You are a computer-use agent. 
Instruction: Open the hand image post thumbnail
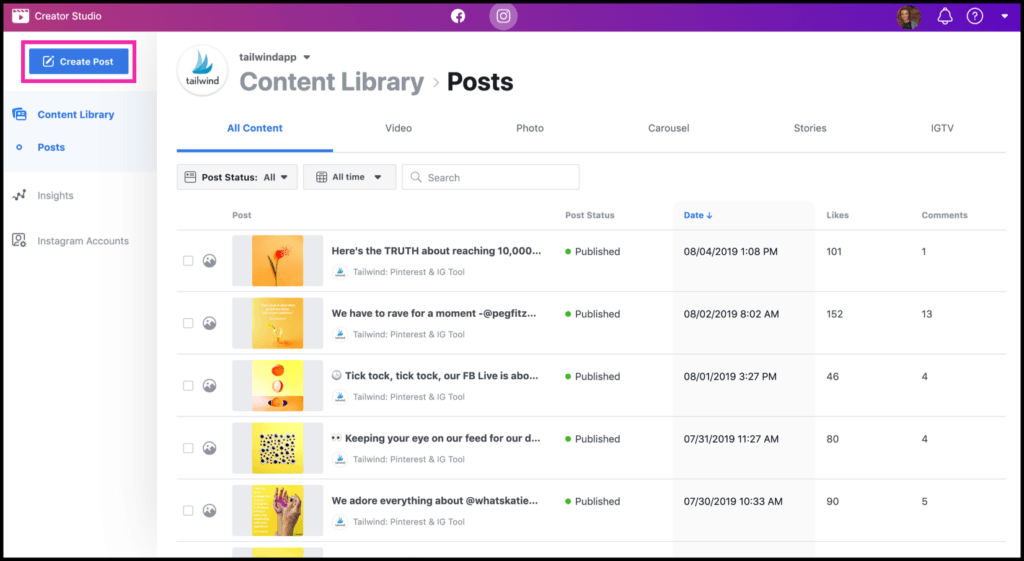pyautogui.click(x=278, y=511)
